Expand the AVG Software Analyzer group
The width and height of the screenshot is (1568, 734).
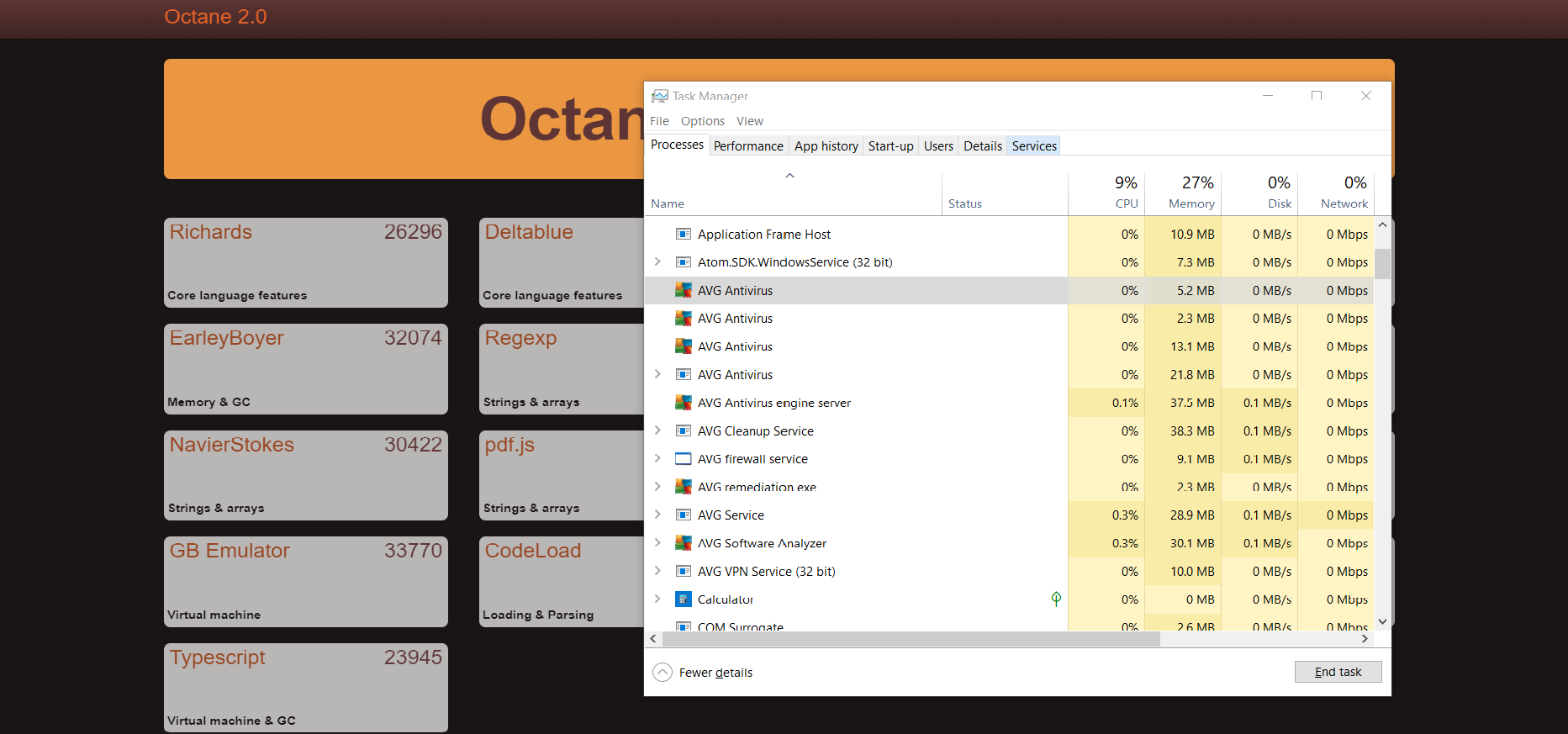click(657, 543)
